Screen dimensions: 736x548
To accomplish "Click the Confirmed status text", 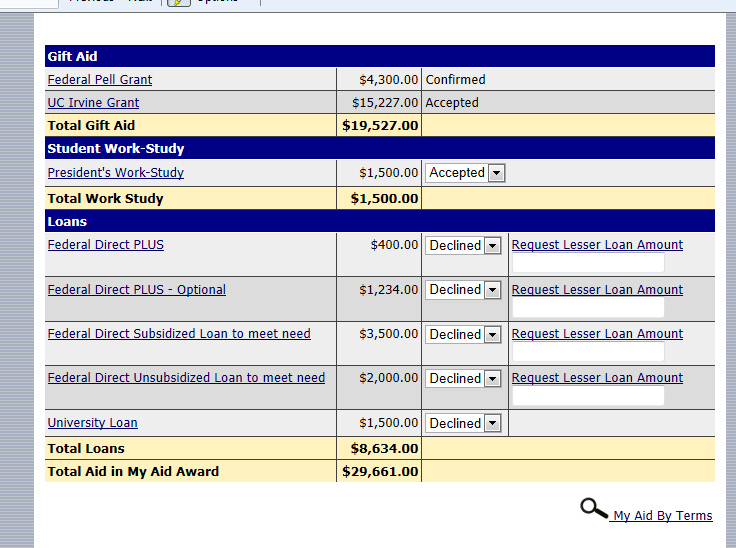I will tap(455, 79).
